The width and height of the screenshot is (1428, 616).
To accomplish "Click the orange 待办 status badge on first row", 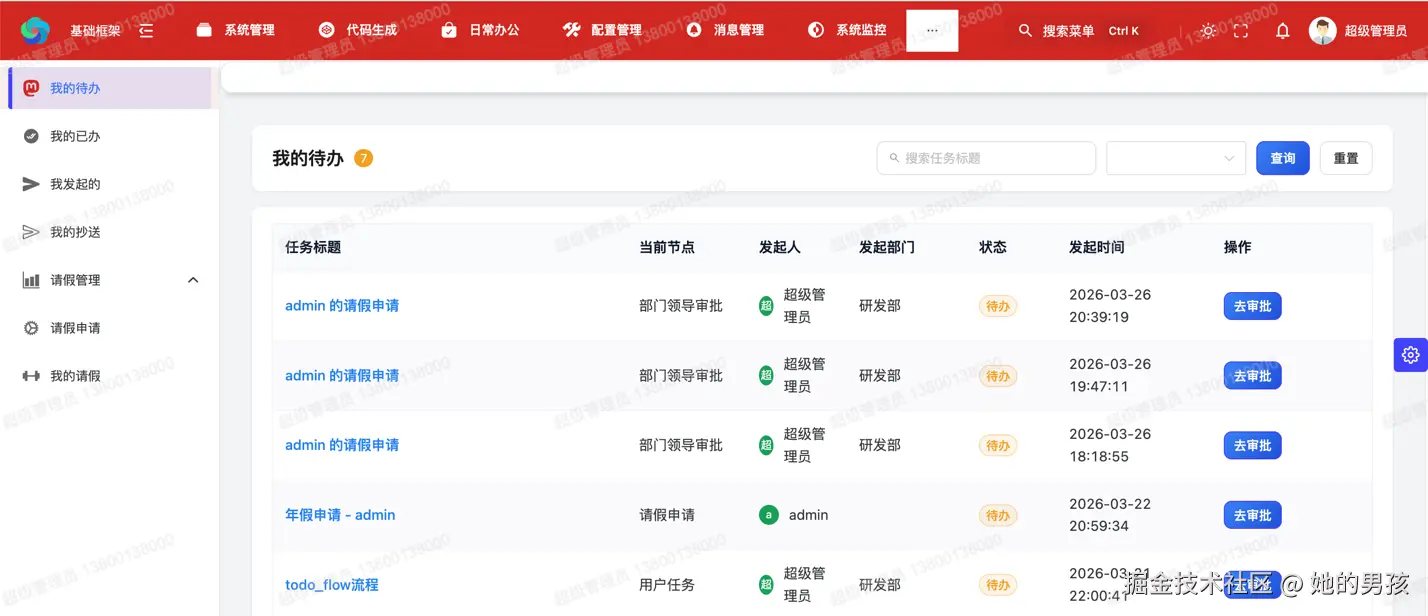I will [x=997, y=306].
